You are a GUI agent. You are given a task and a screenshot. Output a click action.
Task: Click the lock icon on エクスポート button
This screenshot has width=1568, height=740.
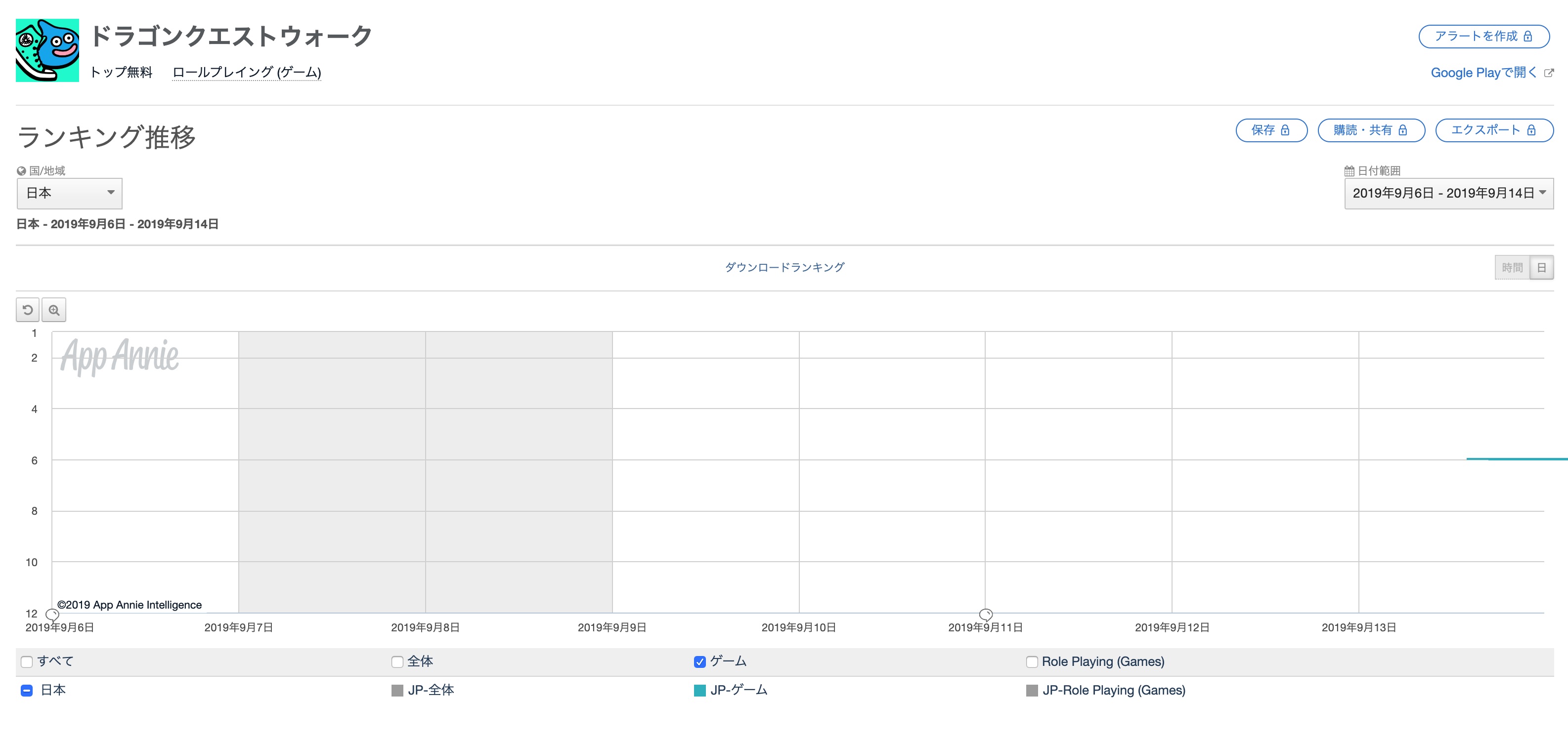(1531, 130)
